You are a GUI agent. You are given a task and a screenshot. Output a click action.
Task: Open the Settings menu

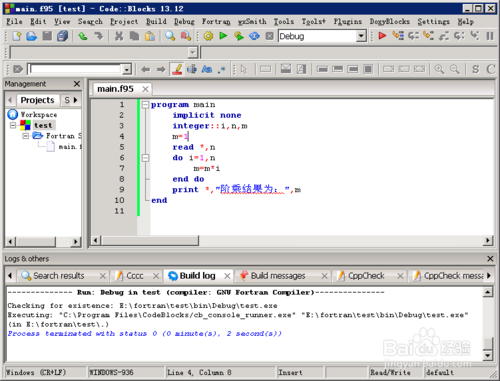(x=433, y=22)
